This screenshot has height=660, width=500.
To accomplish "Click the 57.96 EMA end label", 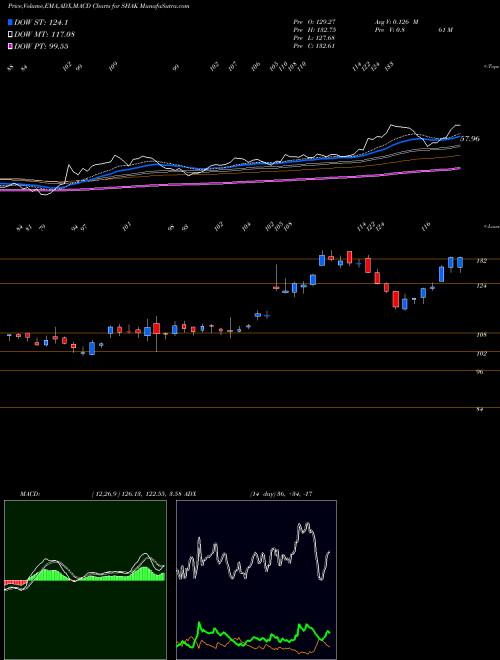I will click(470, 138).
